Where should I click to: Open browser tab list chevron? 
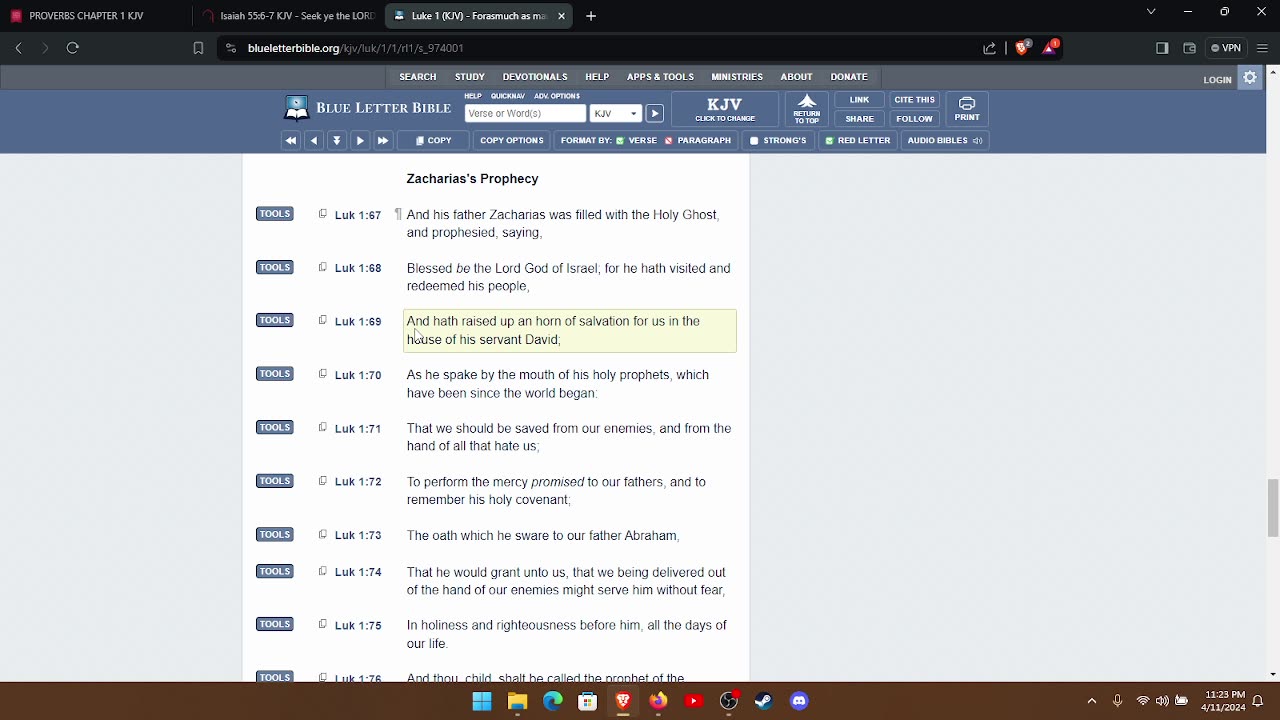click(1151, 12)
